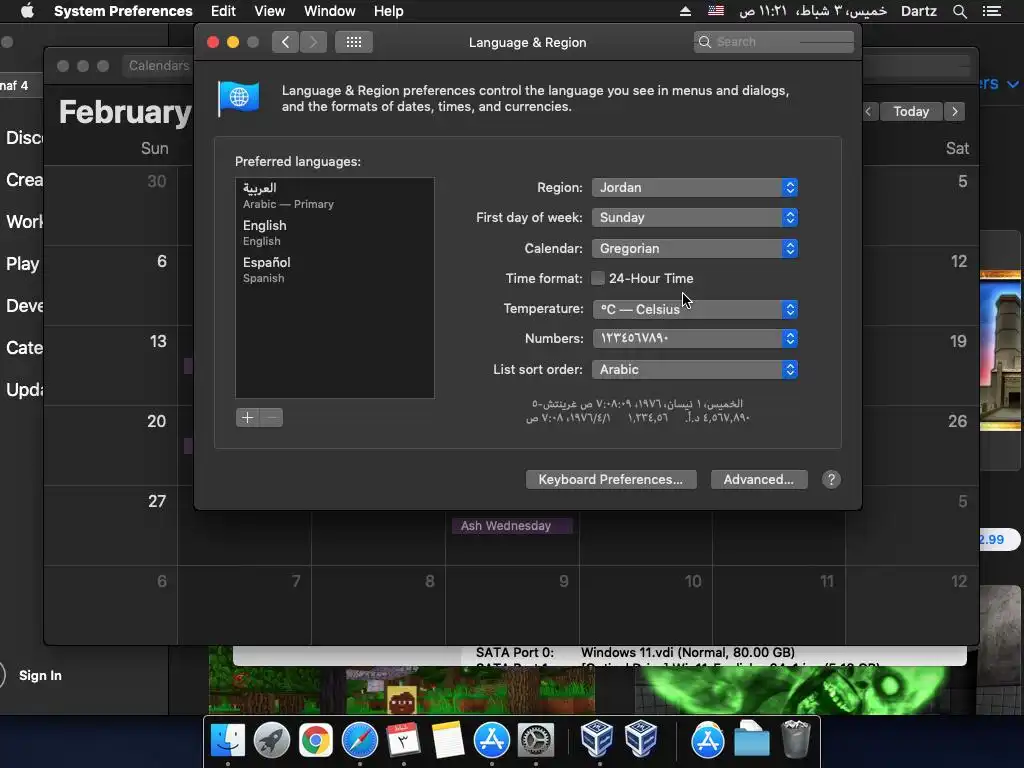Screen dimensions: 1024x768
Task: Go to next month in Calendar window
Action: coord(955,112)
